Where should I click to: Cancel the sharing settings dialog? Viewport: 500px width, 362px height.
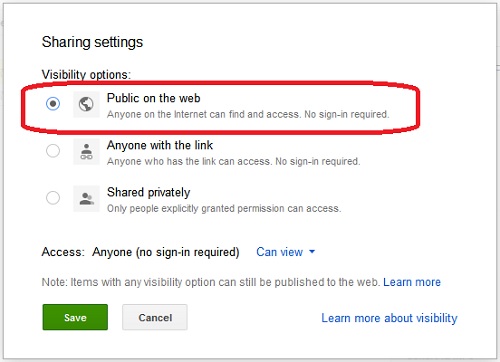pyautogui.click(x=155, y=317)
